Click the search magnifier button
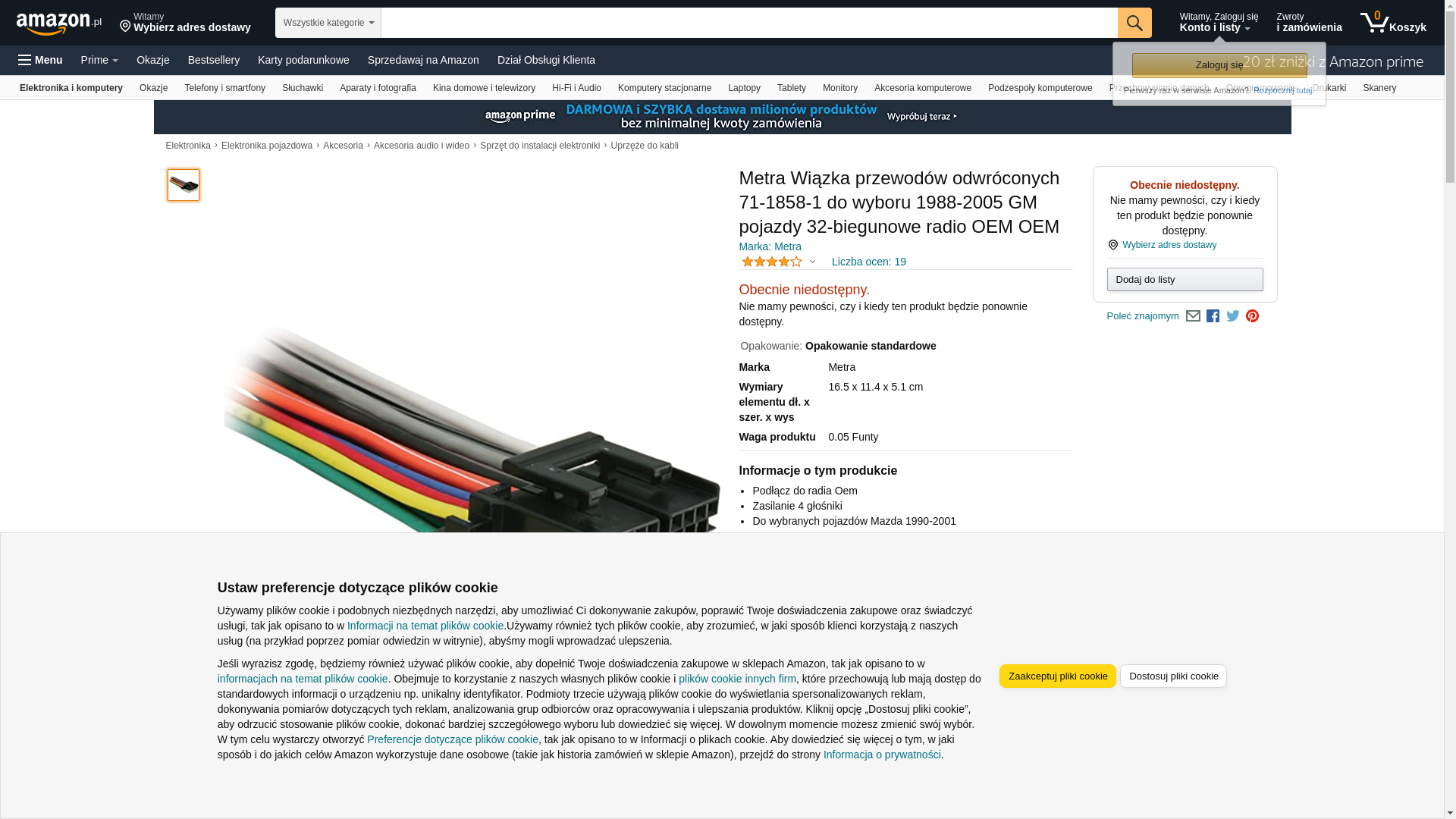1456x819 pixels. (1134, 23)
